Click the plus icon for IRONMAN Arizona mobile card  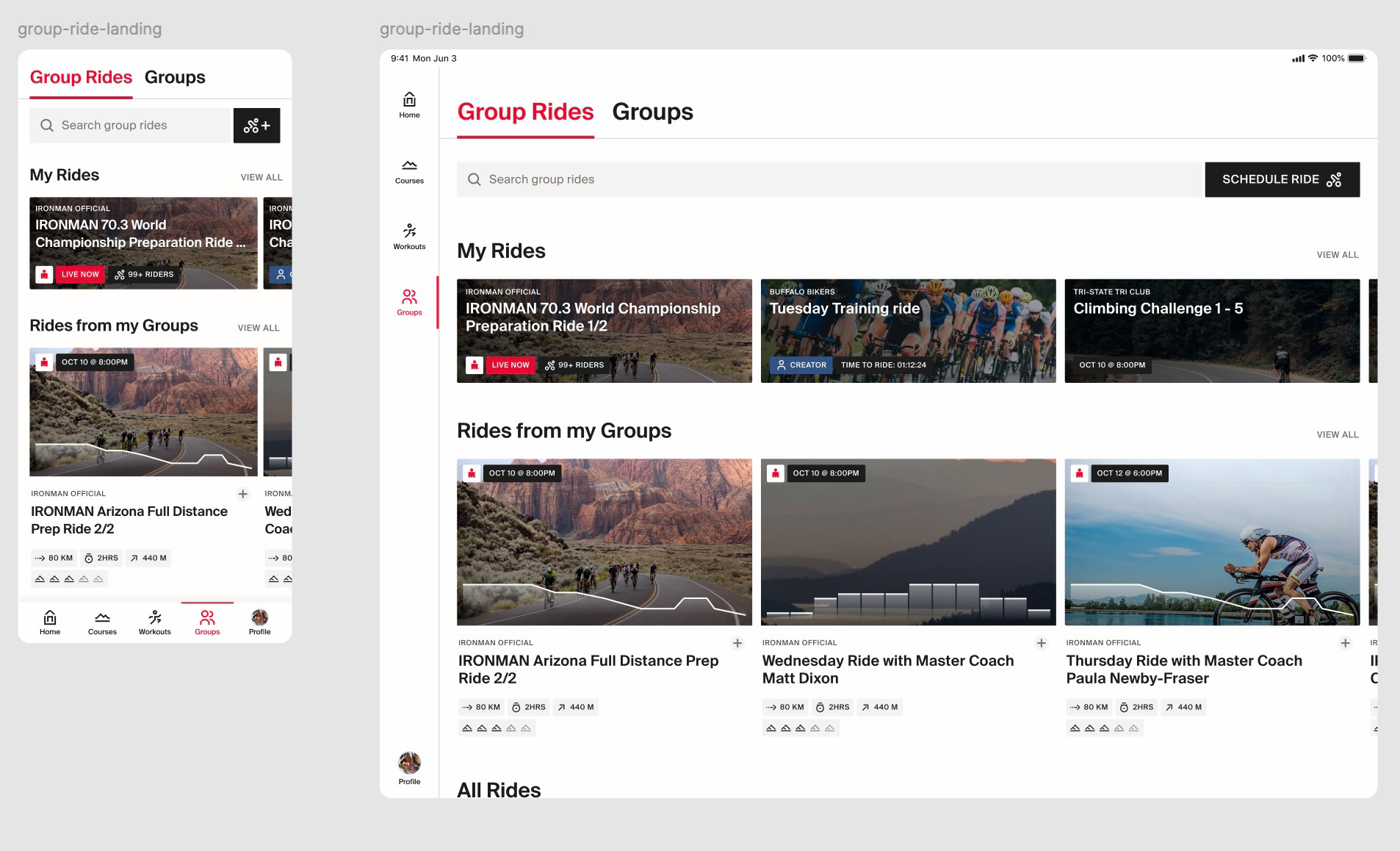pos(243,494)
